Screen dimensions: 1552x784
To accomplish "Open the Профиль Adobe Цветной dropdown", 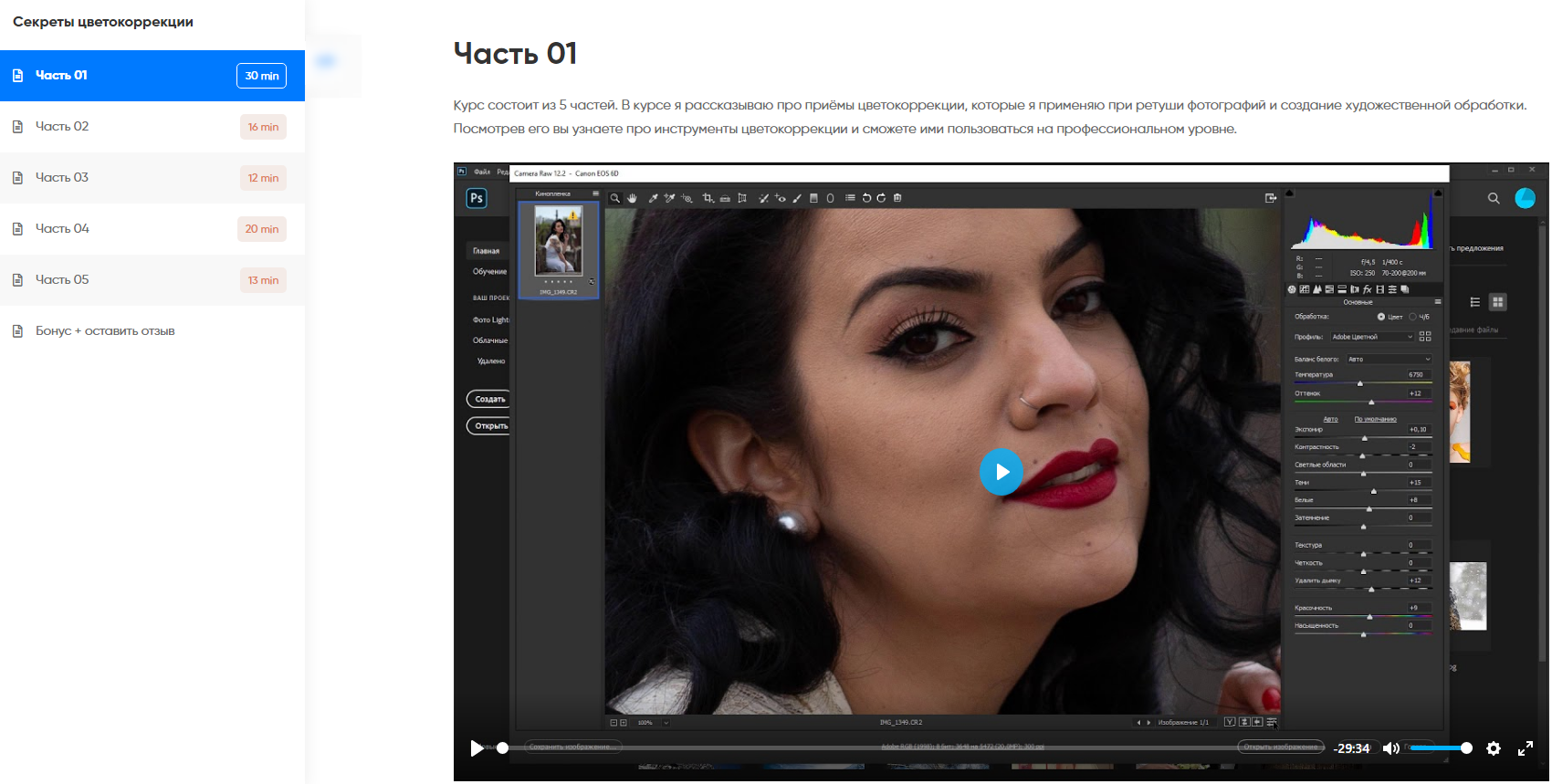I will (x=1371, y=337).
